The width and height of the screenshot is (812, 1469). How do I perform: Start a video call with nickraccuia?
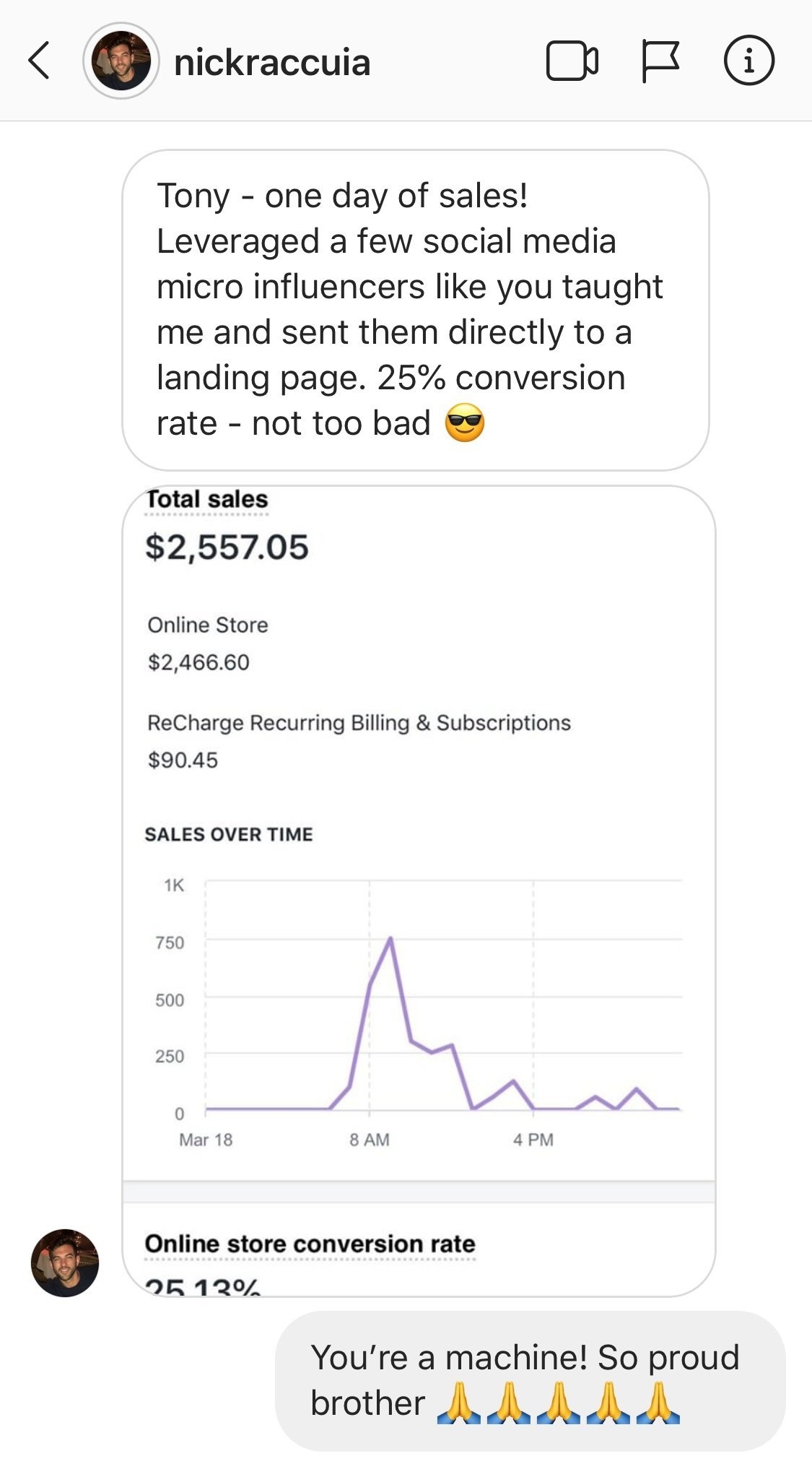click(x=572, y=61)
